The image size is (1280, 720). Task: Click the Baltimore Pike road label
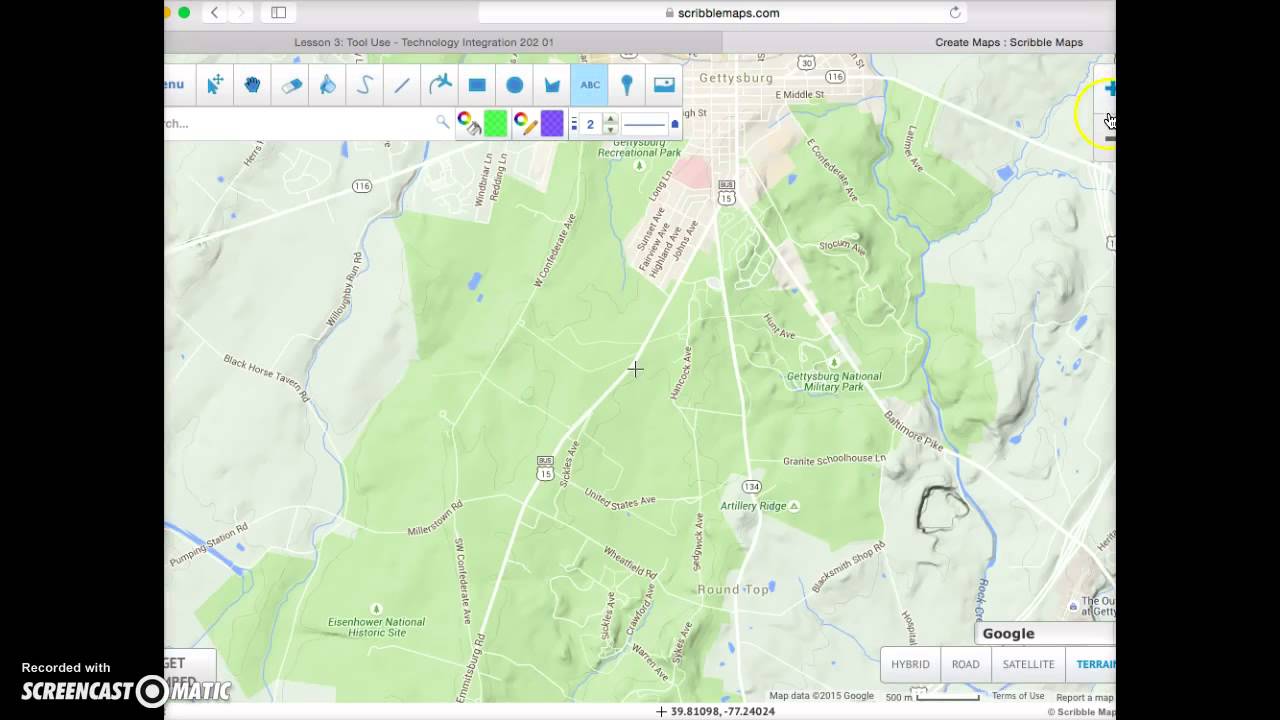coord(912,429)
